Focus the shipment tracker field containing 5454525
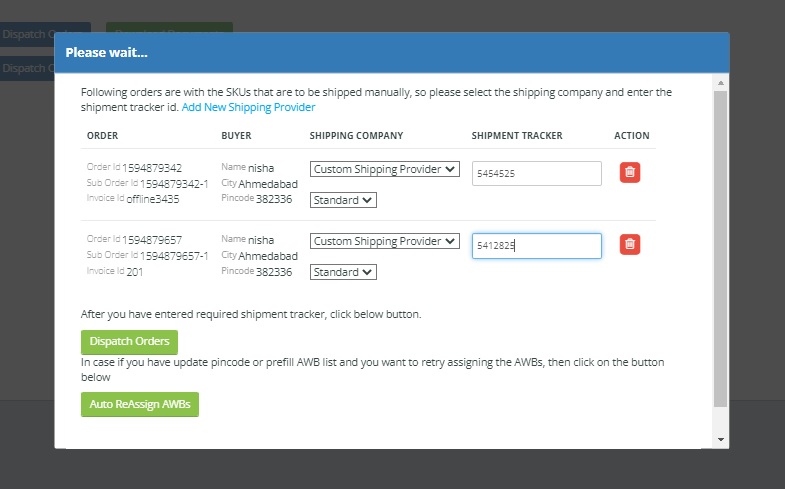Image resolution: width=785 pixels, height=489 pixels. pyautogui.click(x=536, y=173)
